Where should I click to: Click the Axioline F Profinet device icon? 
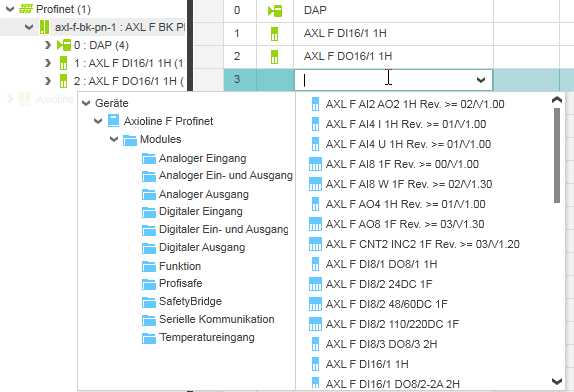113,121
